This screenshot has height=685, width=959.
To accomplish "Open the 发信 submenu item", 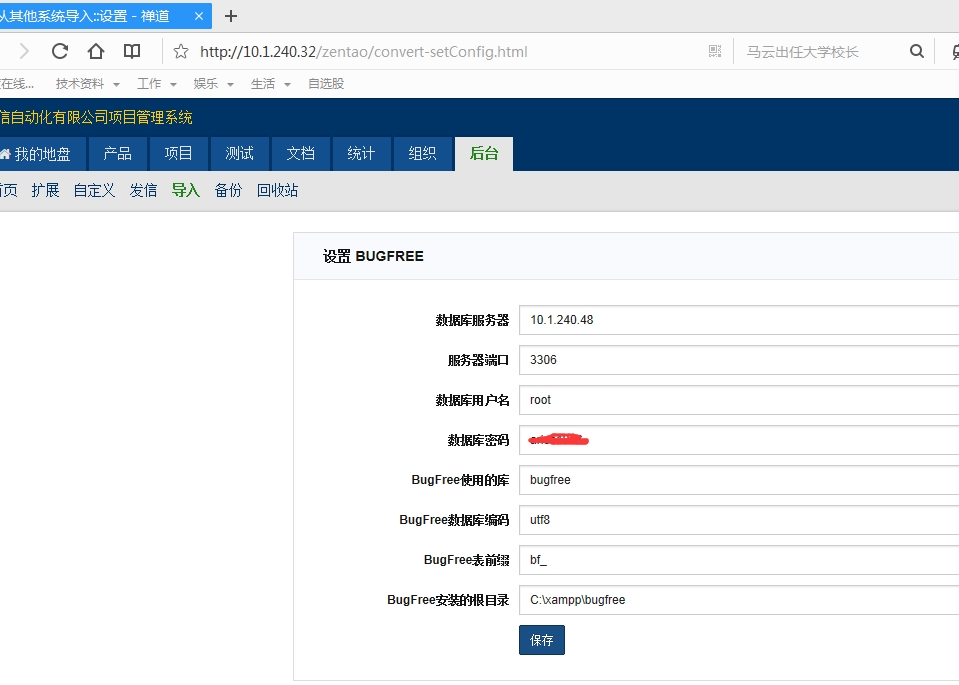I will click(143, 190).
